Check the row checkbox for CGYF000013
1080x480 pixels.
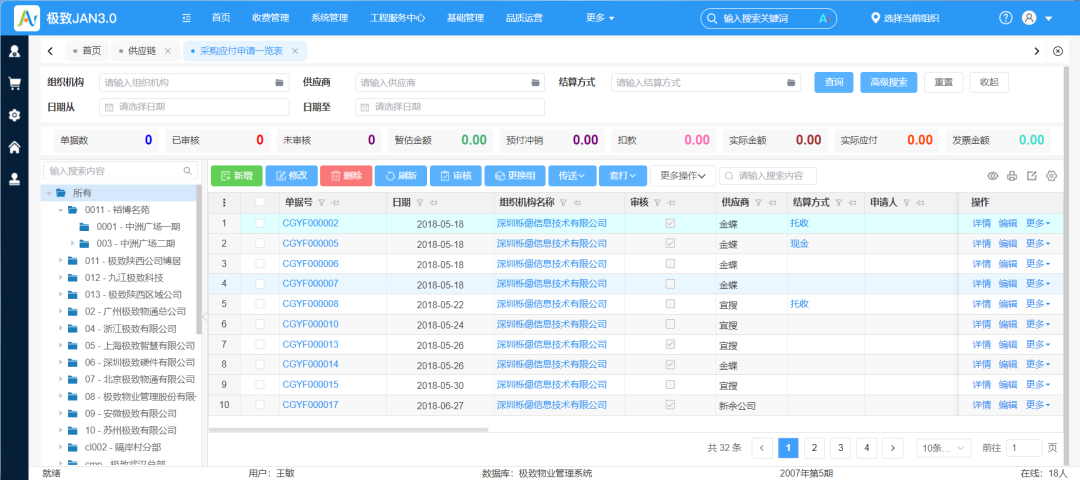(x=260, y=344)
